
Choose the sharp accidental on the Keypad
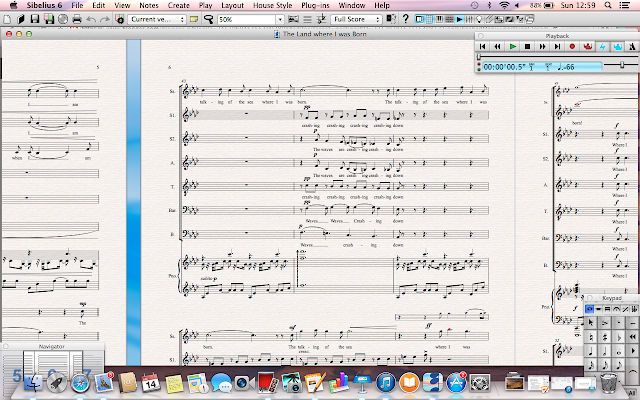point(605,337)
